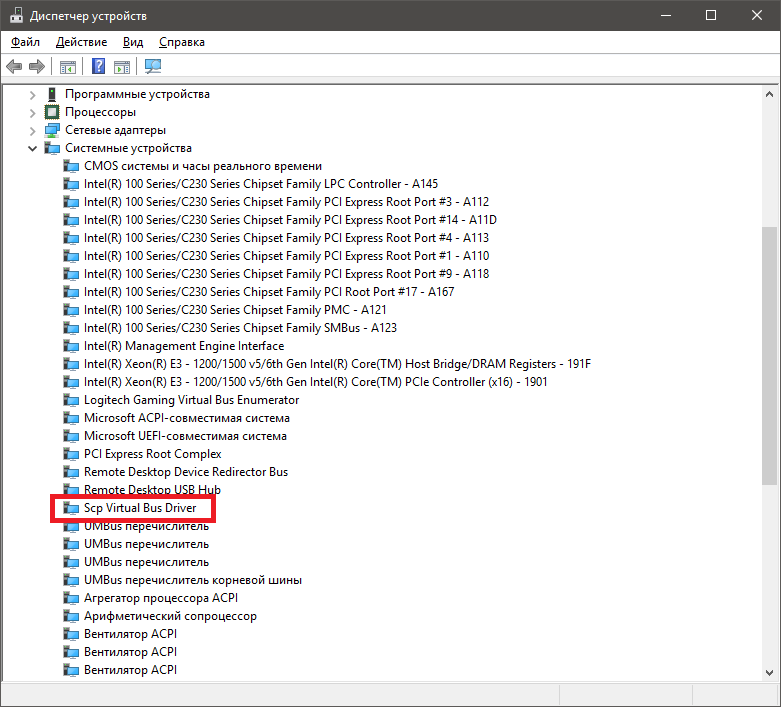This screenshot has width=781, height=708.
Task: Select PCI Express Root Port #4 - A113
Action: pyautogui.click(x=286, y=238)
